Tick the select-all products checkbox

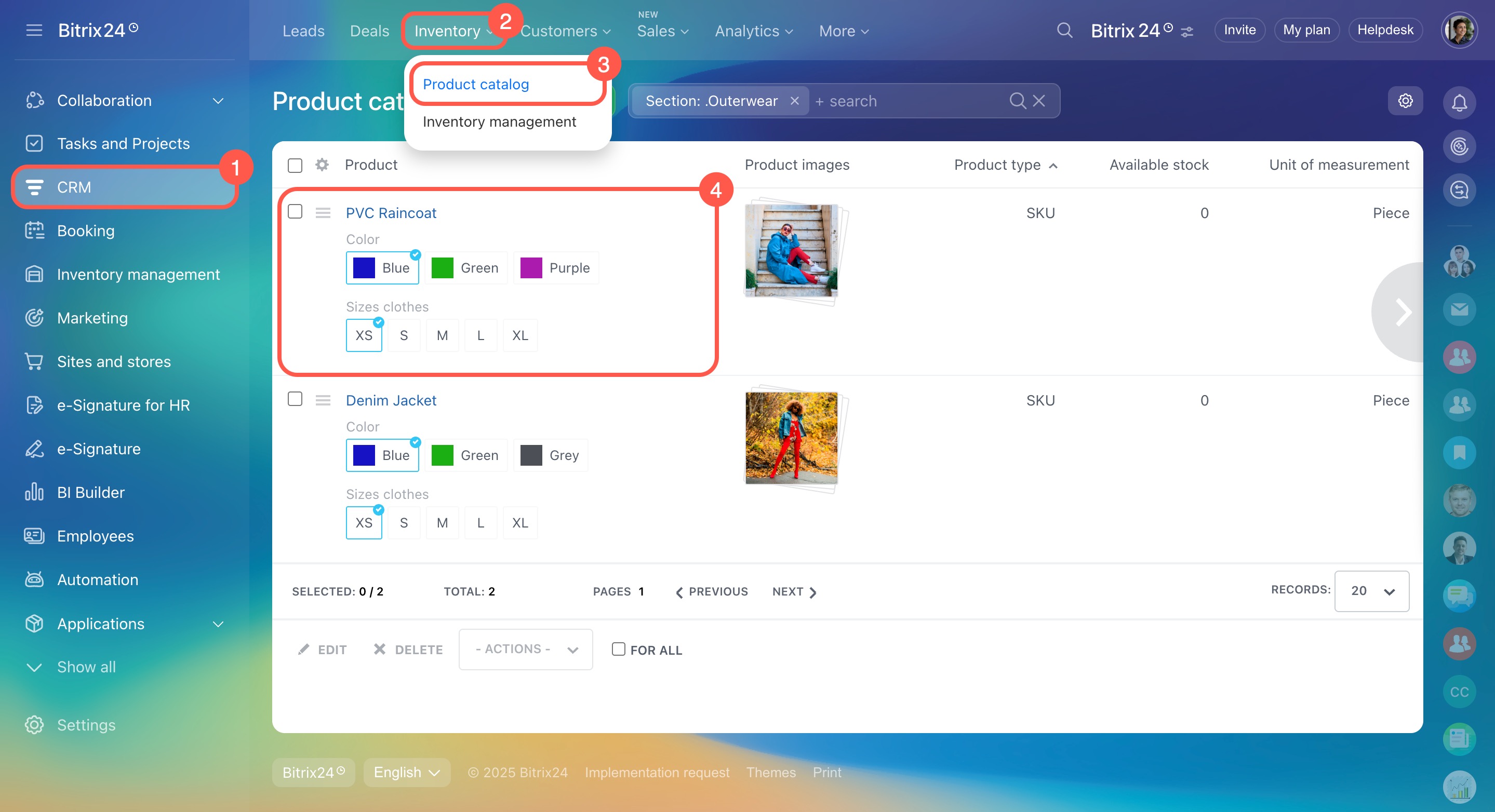click(295, 165)
